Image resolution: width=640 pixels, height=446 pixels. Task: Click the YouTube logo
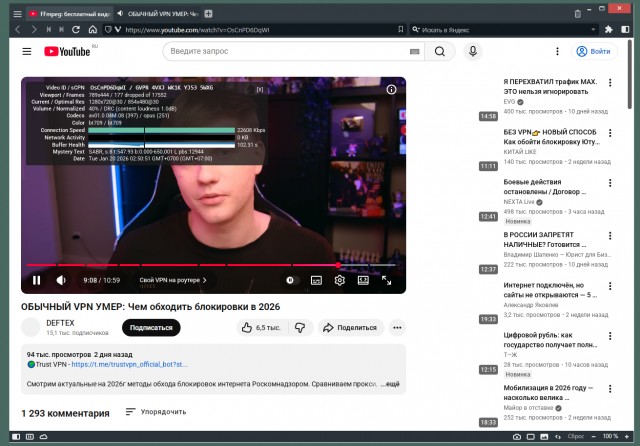(x=67, y=51)
